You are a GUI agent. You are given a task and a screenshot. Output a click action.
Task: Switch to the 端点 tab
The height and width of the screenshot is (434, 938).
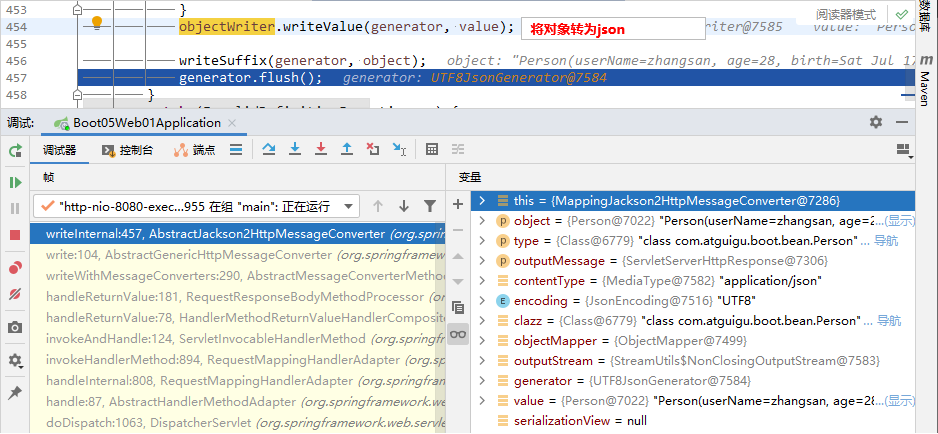tap(194, 150)
